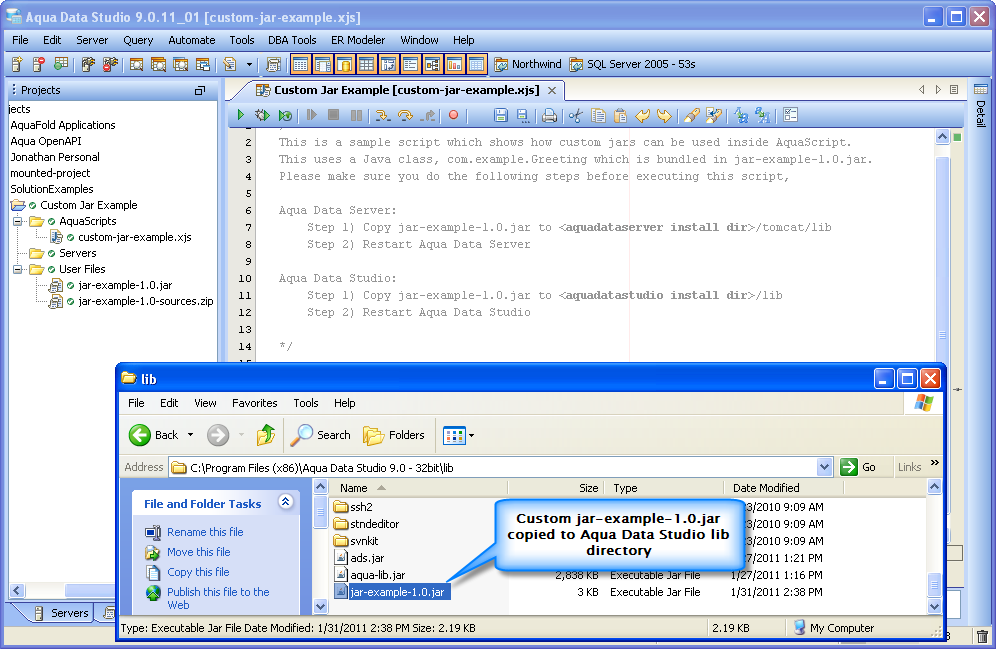Click the Name column header sort arrow
Image resolution: width=996 pixels, height=649 pixels.
click(381, 488)
